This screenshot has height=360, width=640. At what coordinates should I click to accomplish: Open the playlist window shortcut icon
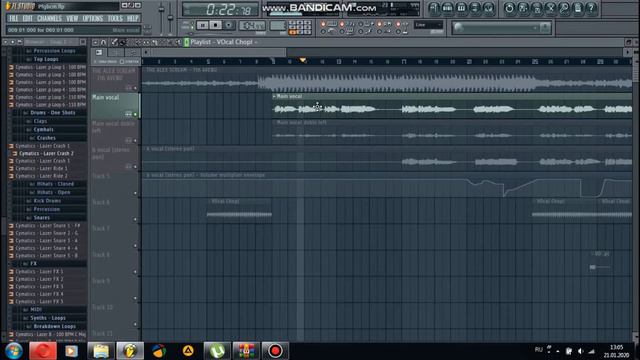[434, 8]
